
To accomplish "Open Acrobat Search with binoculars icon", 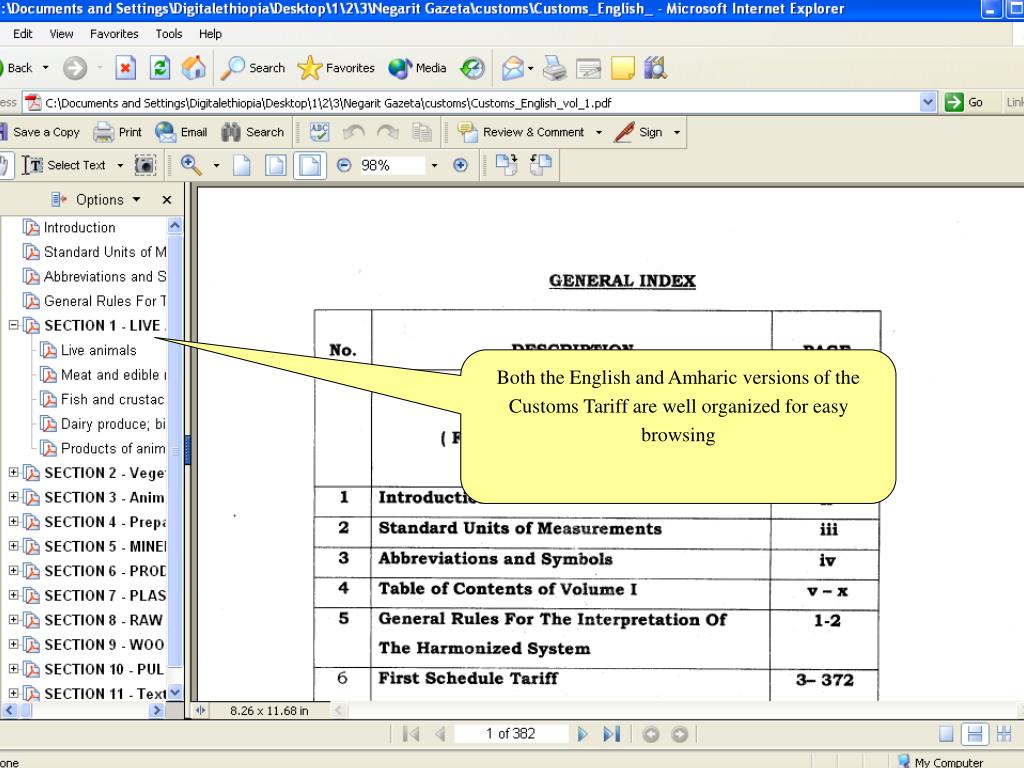I will (x=253, y=132).
